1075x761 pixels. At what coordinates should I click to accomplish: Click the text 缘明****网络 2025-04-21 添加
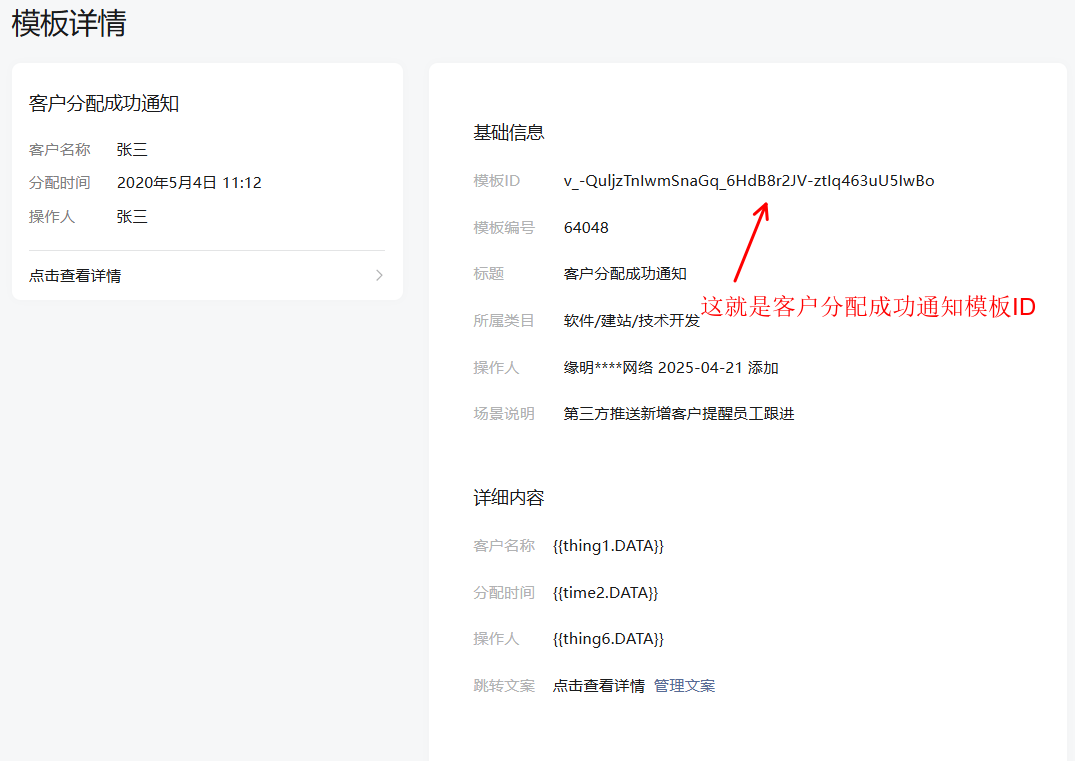671,368
